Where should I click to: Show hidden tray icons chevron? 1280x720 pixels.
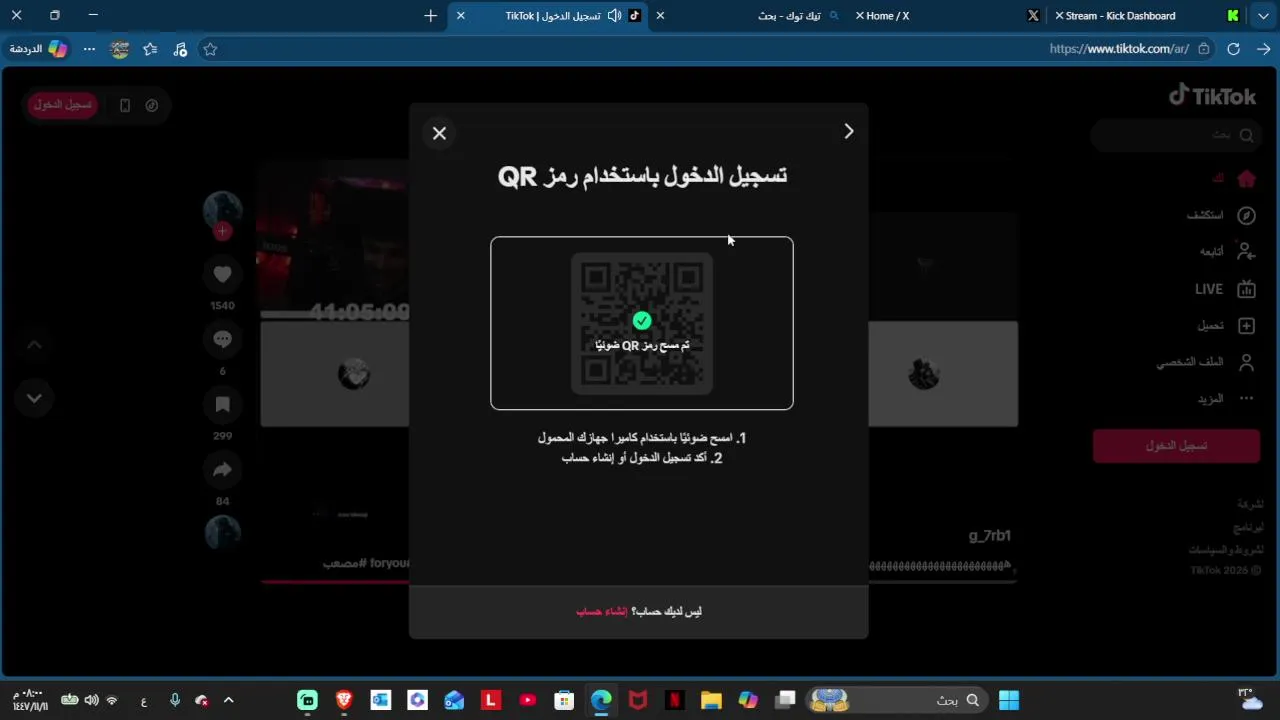coord(229,700)
